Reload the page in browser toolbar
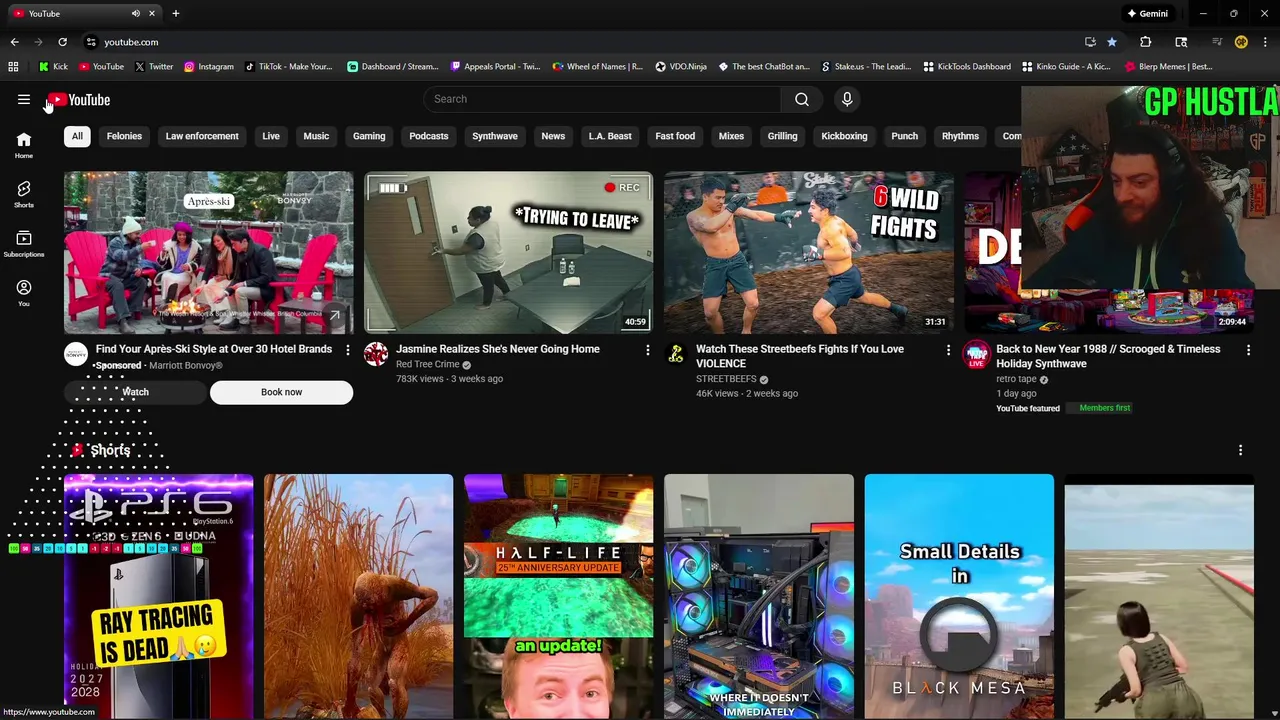Image resolution: width=1280 pixels, height=720 pixels. pyautogui.click(x=62, y=42)
